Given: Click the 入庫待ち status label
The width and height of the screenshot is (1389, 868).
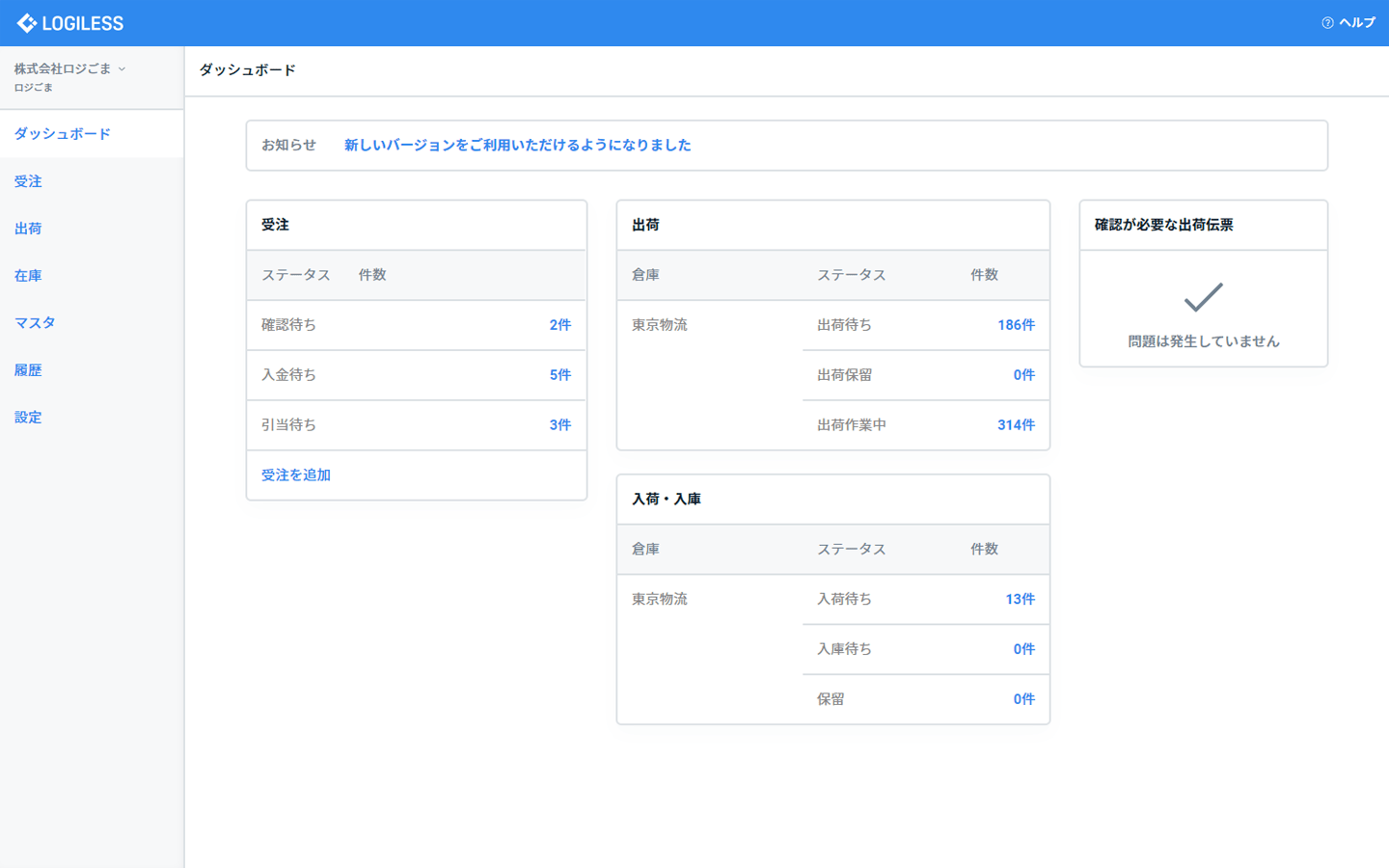Looking at the screenshot, I should click(844, 649).
